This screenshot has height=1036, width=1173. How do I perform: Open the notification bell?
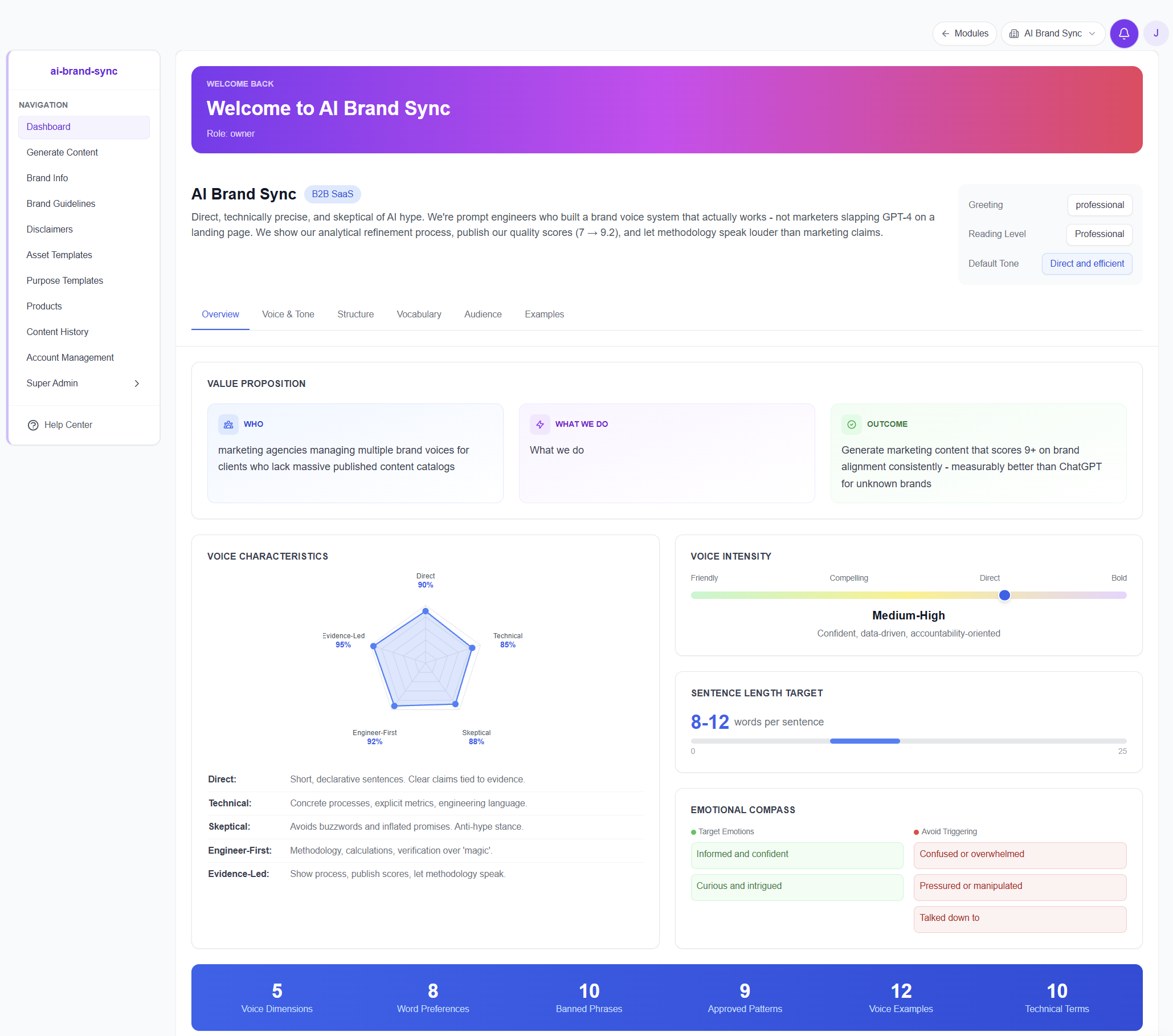coord(1123,33)
